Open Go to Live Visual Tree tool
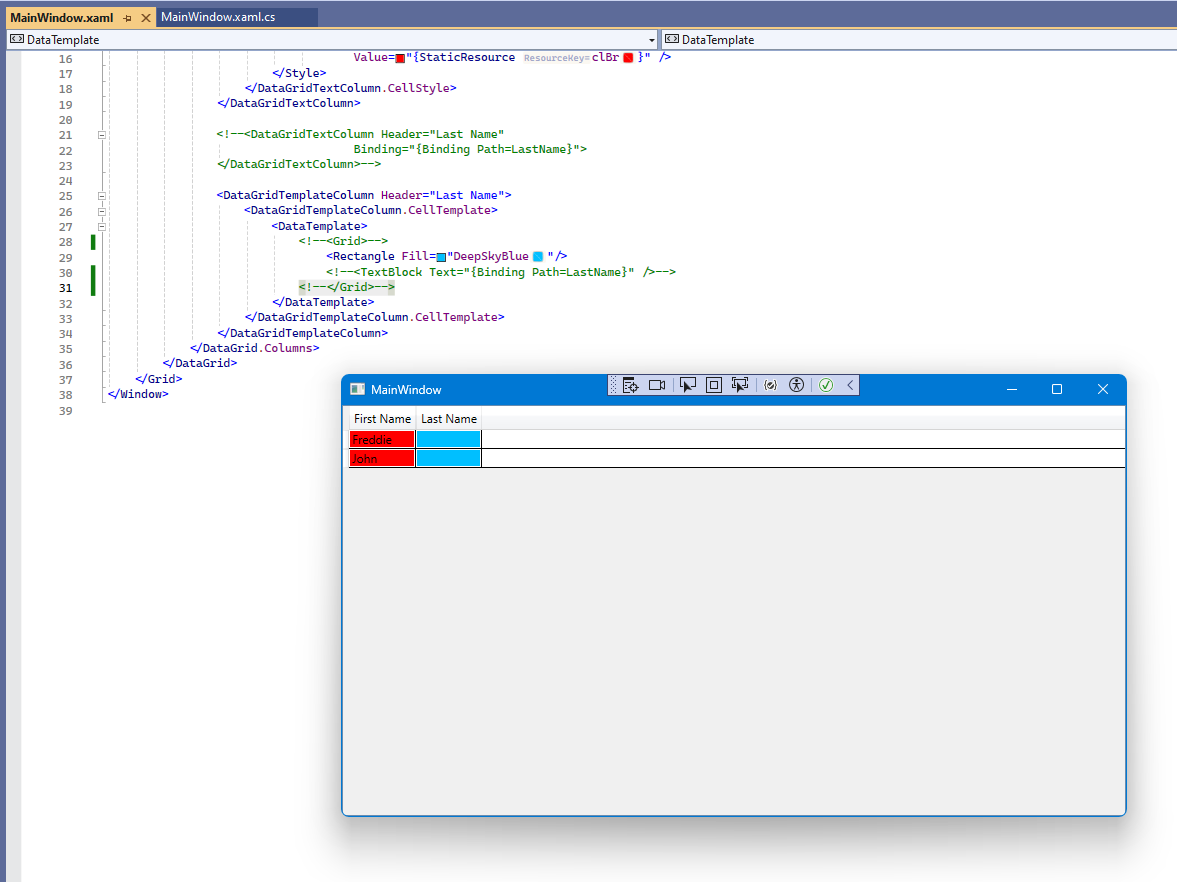 point(631,385)
